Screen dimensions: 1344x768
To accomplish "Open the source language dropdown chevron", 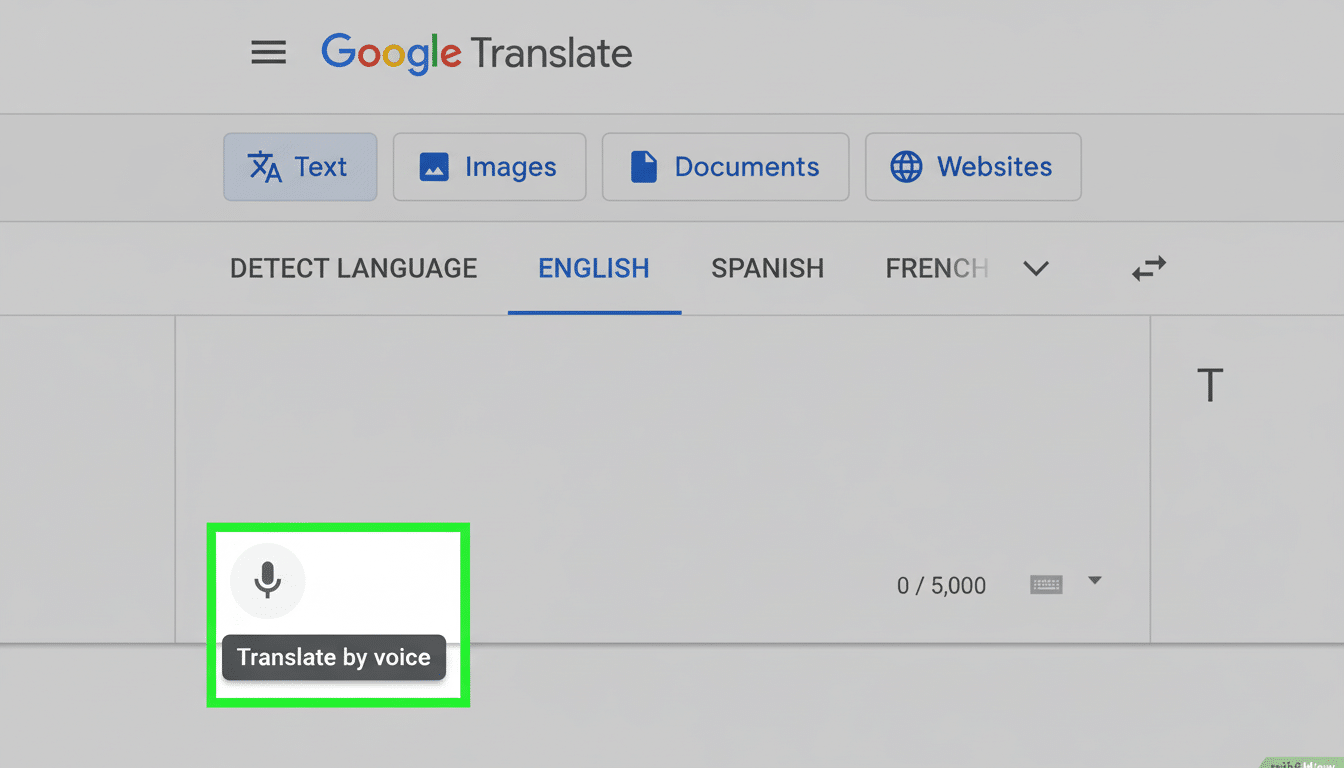I will click(x=1036, y=268).
